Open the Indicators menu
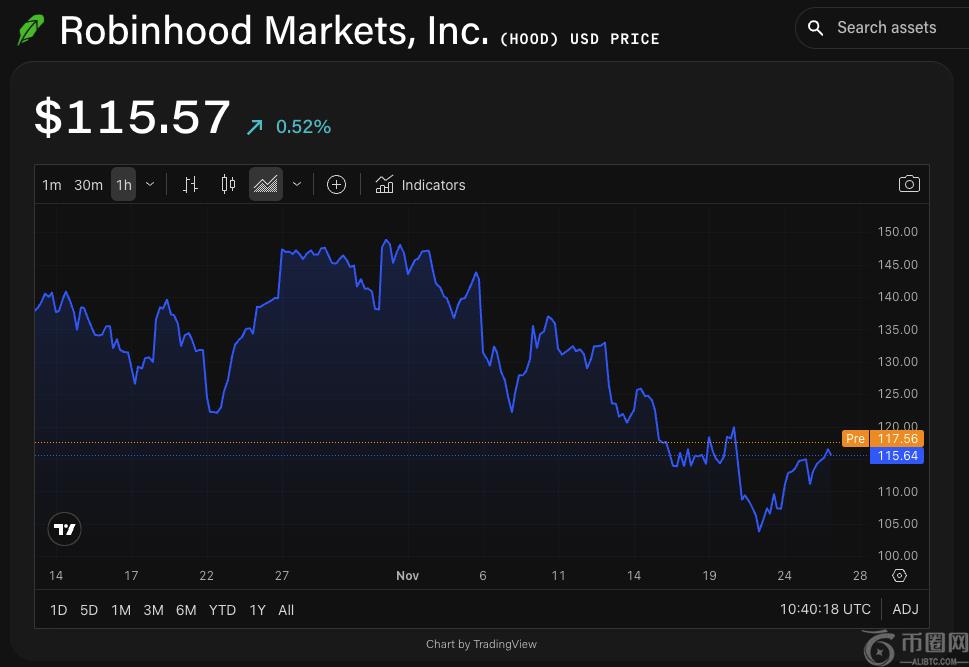 420,185
